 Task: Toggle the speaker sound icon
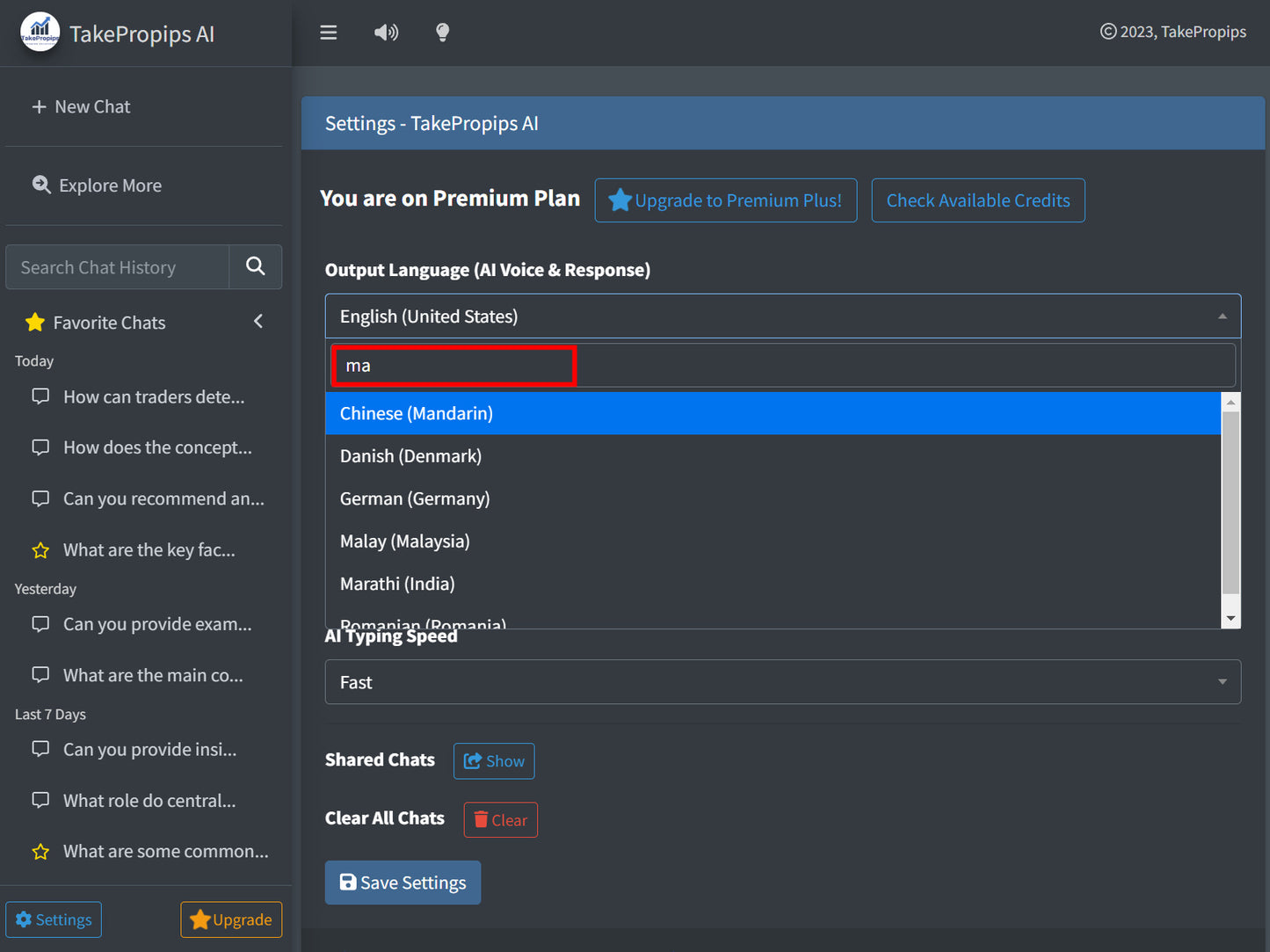[386, 33]
